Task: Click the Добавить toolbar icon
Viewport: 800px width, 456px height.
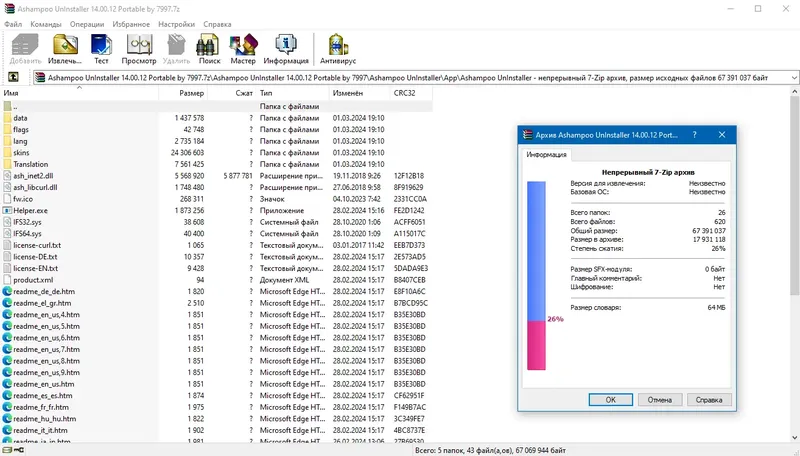Action: tap(25, 49)
